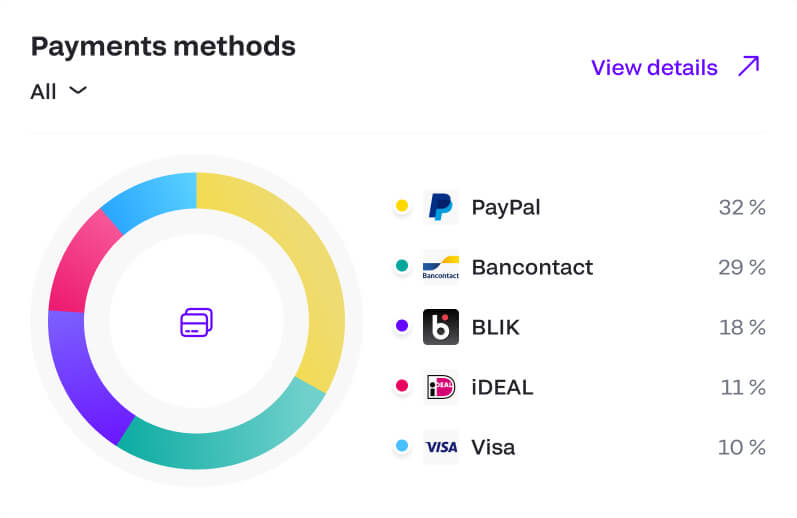Open the View details link
This screenshot has width=797, height=518.
tap(654, 67)
